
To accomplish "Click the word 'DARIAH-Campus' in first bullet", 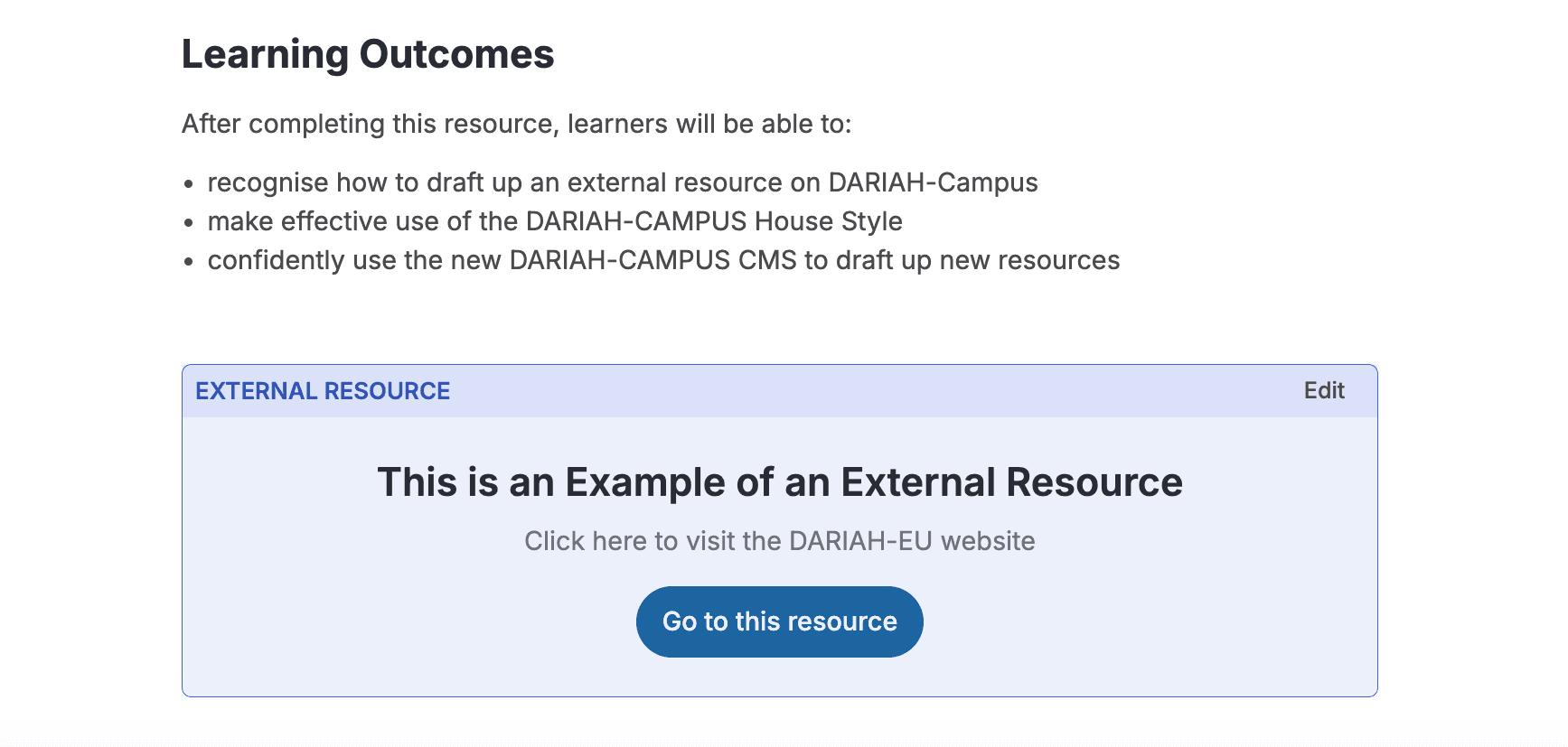I will click(x=932, y=182).
